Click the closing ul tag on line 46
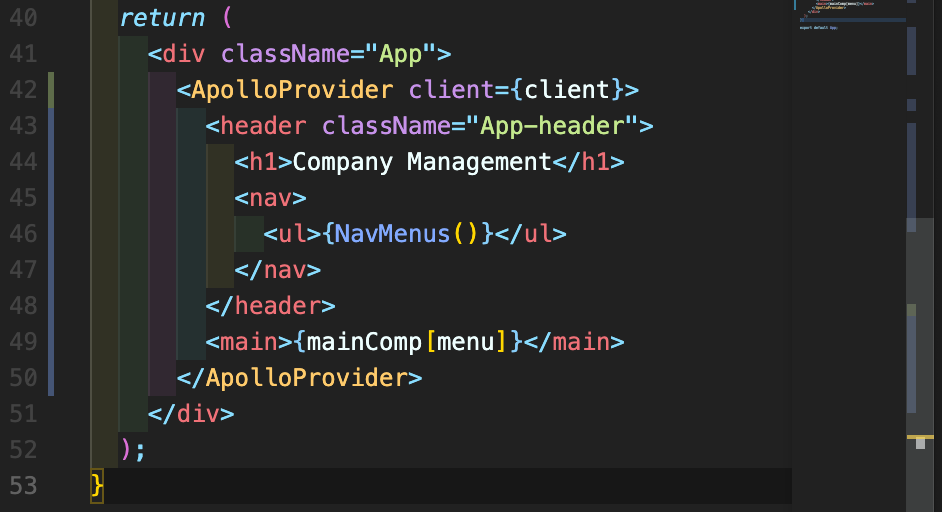 tap(531, 234)
